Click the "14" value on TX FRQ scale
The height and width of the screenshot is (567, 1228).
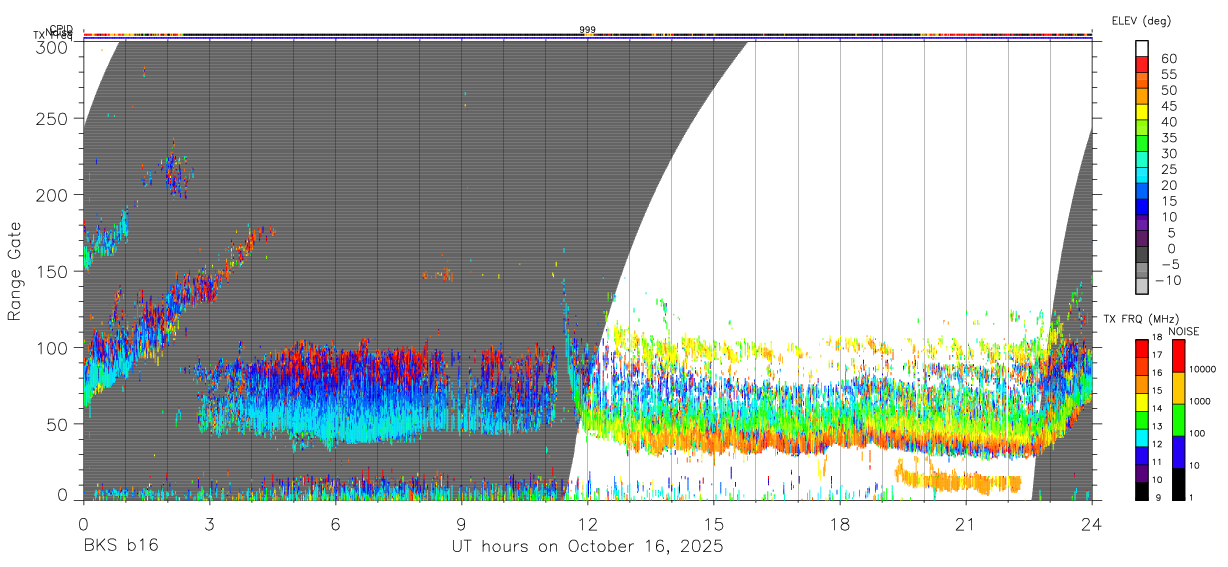[1156, 408]
